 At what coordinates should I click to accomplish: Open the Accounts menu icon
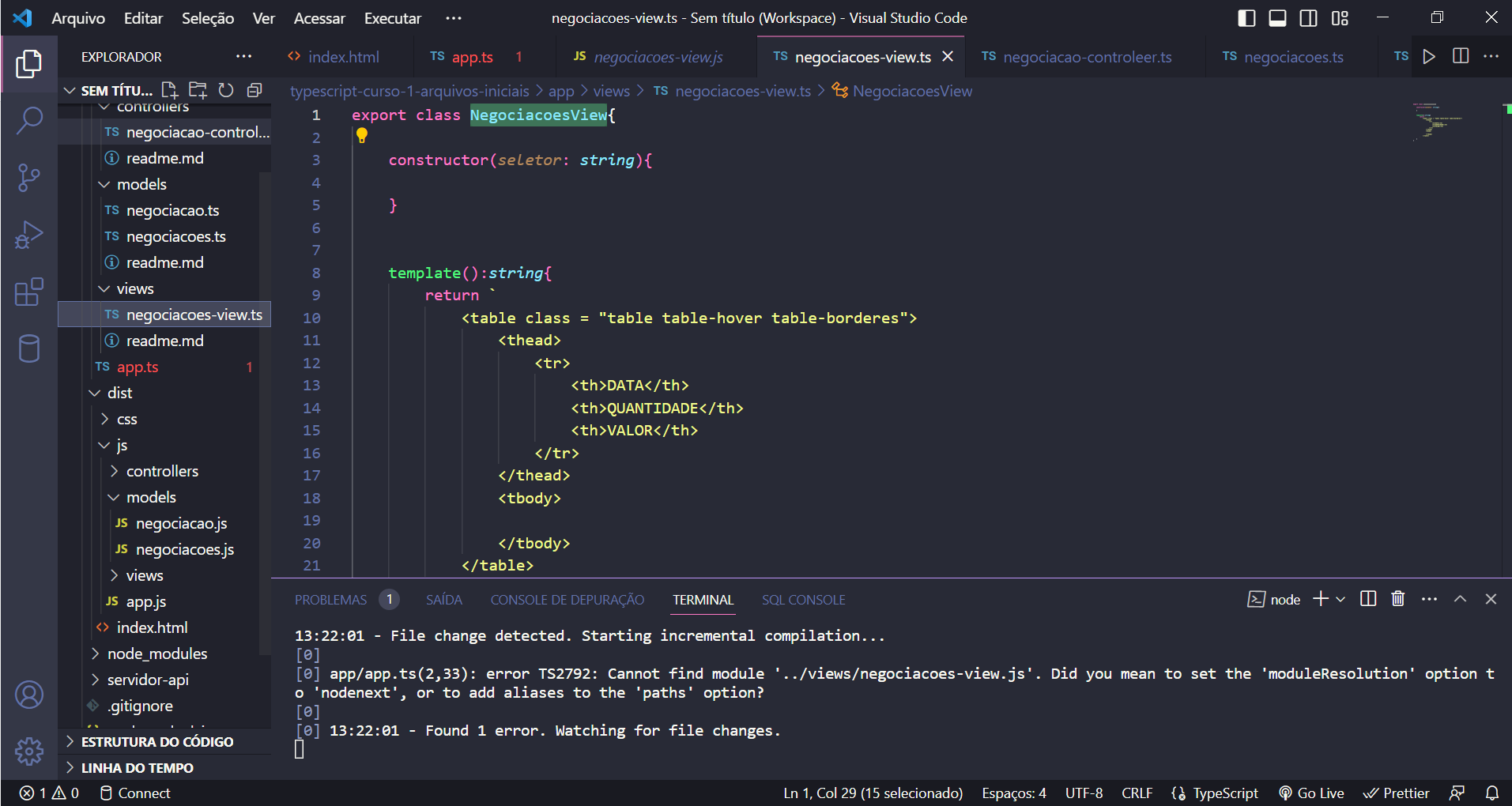point(29,695)
